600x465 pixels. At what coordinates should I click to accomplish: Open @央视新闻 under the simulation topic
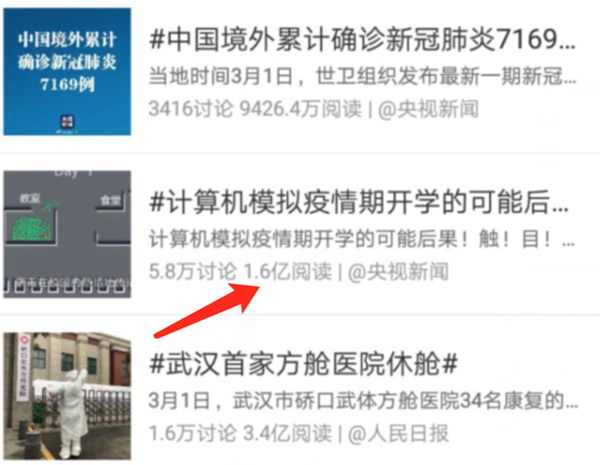(398, 272)
